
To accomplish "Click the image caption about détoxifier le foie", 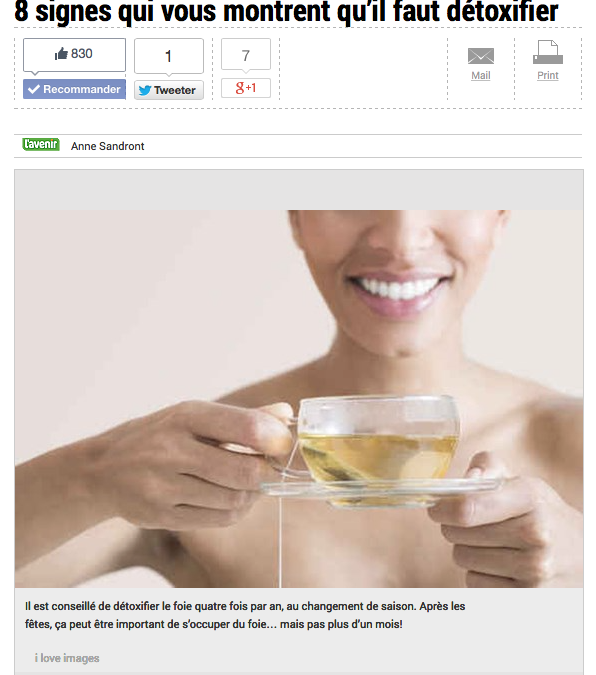I will tap(245, 615).
